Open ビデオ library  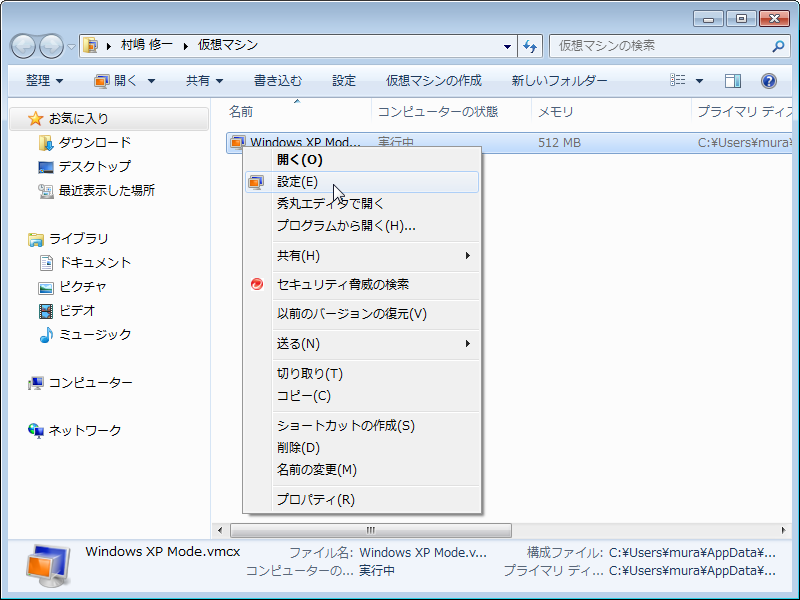(78, 311)
